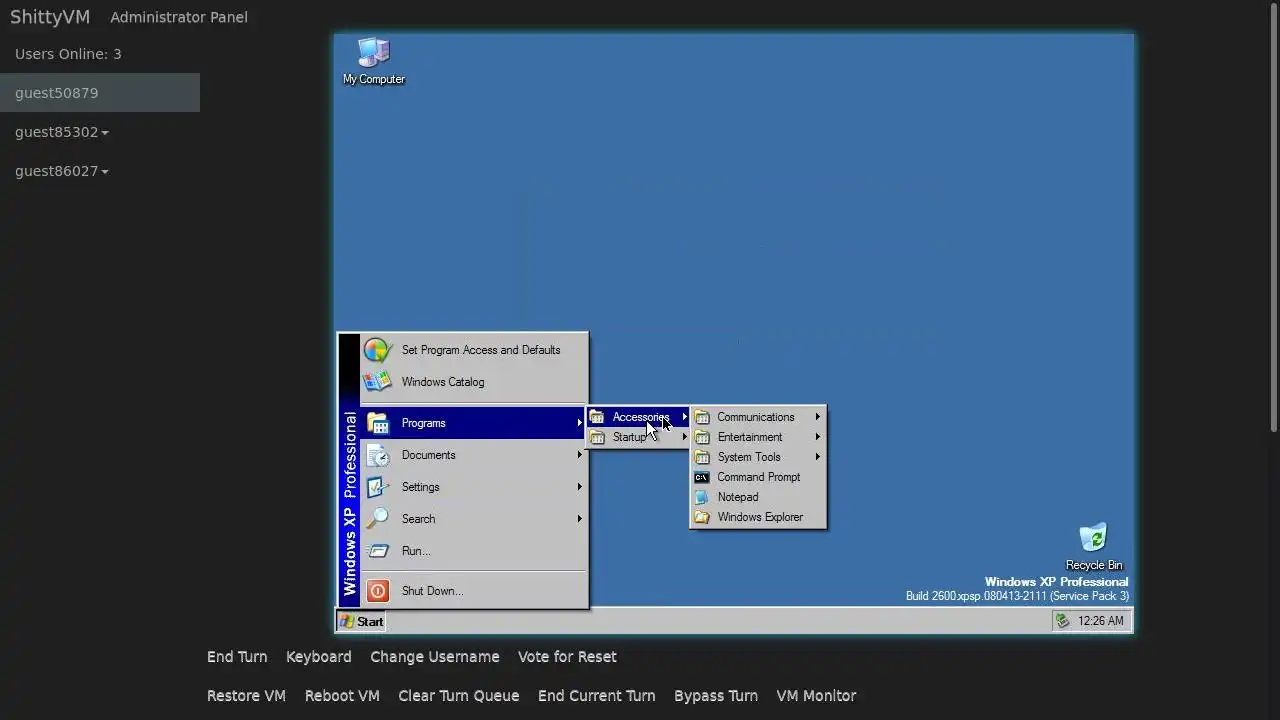This screenshot has height=720, width=1280.
Task: Click the Set Program Access and Defaults icon
Action: [x=377, y=350]
